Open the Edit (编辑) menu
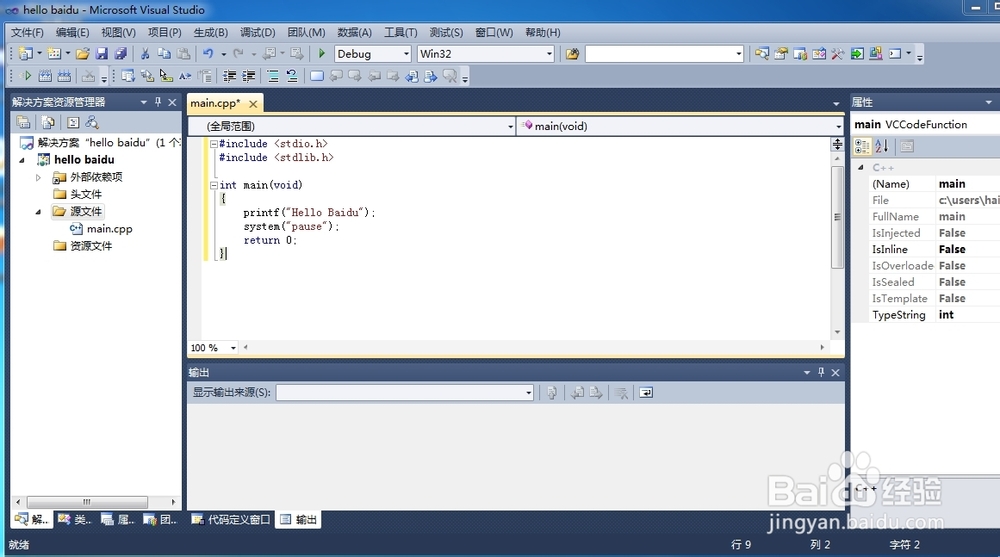1000x557 pixels. click(73, 33)
